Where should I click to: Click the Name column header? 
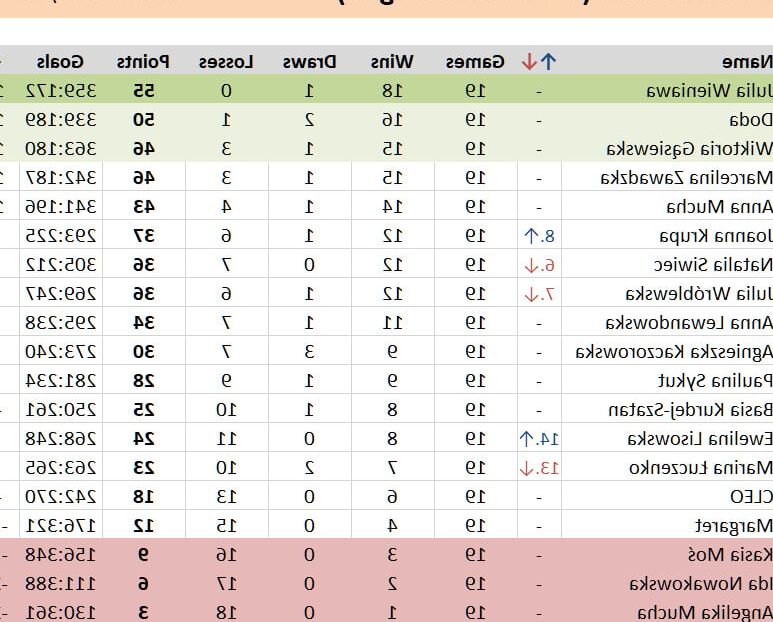click(x=747, y=62)
